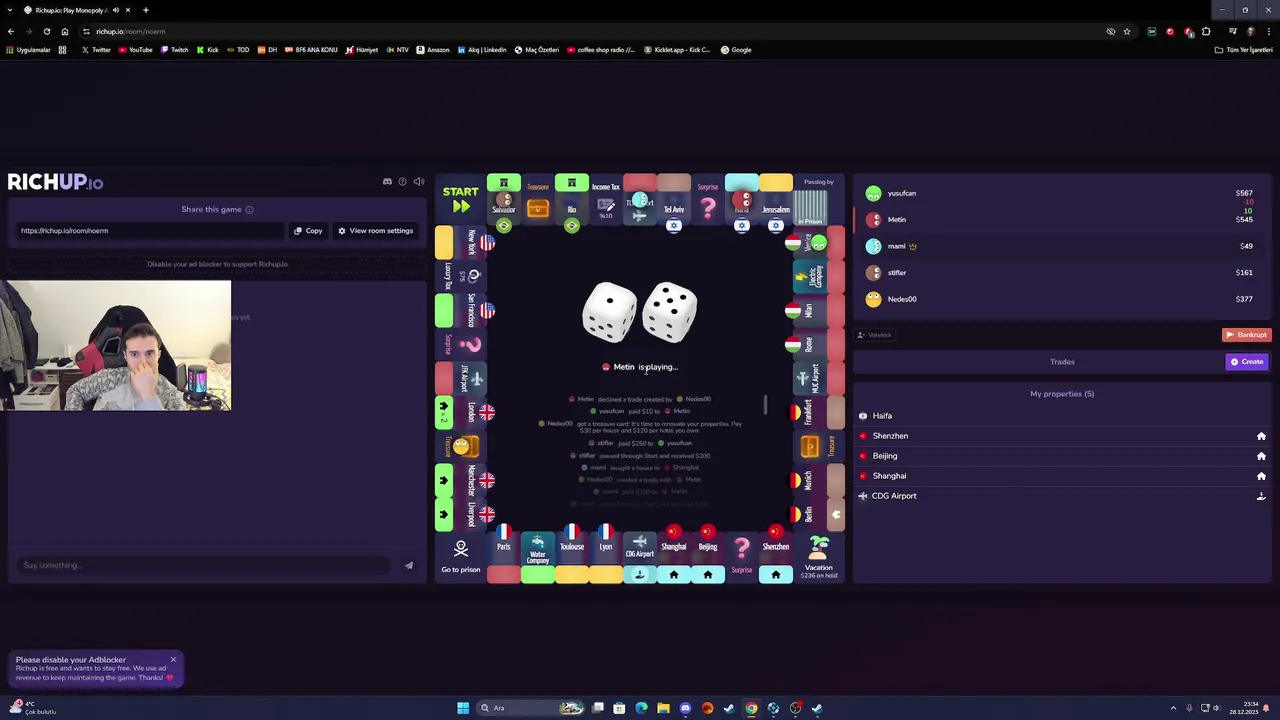Open CDG Airport in My properties

pyautogui.click(x=1062, y=496)
